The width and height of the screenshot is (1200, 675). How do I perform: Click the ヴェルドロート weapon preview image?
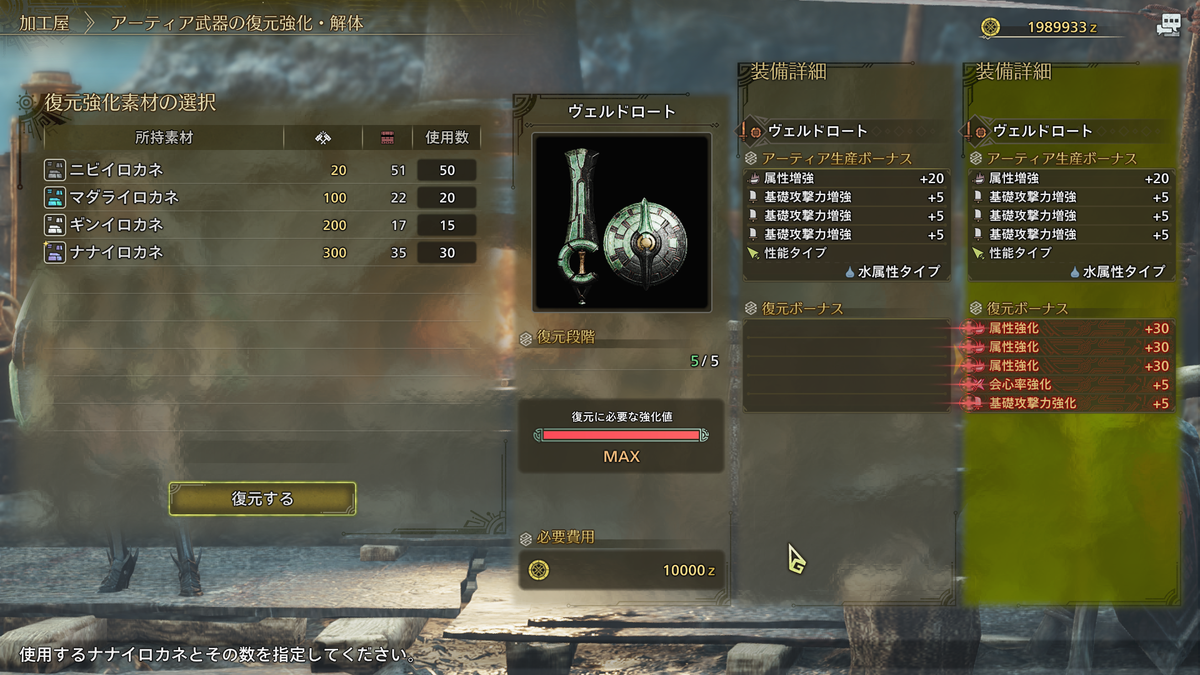click(x=622, y=221)
